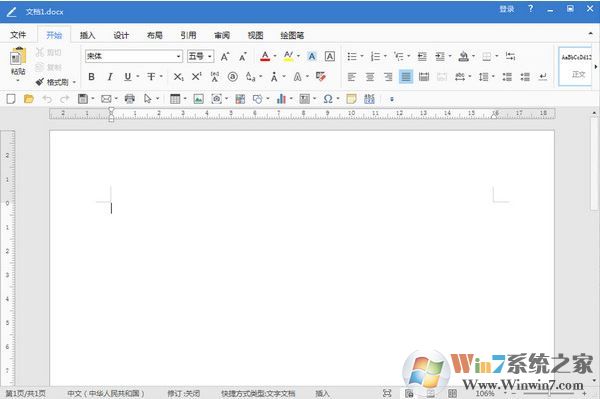Screen dimensions: 600x399
Task: Click the print icon
Action: [x=130, y=99]
